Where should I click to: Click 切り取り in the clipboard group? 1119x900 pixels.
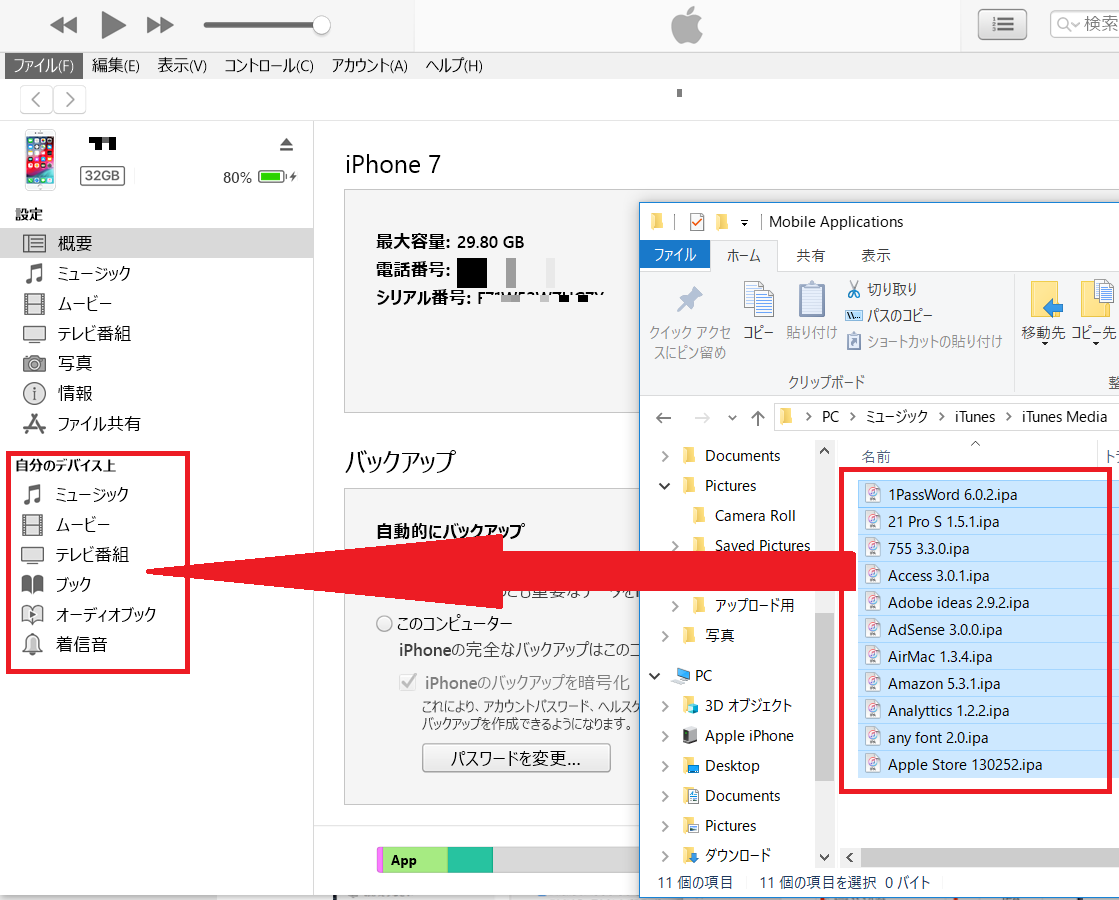882,289
